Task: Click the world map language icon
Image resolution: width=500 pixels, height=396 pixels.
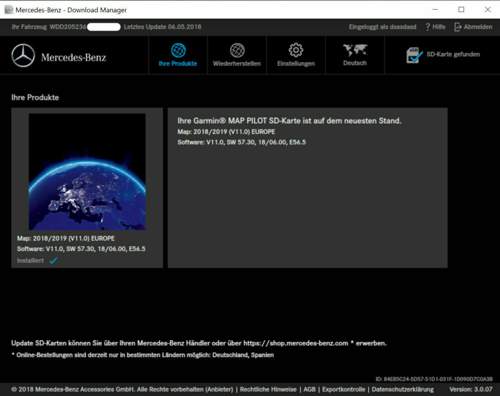Action: (x=355, y=50)
